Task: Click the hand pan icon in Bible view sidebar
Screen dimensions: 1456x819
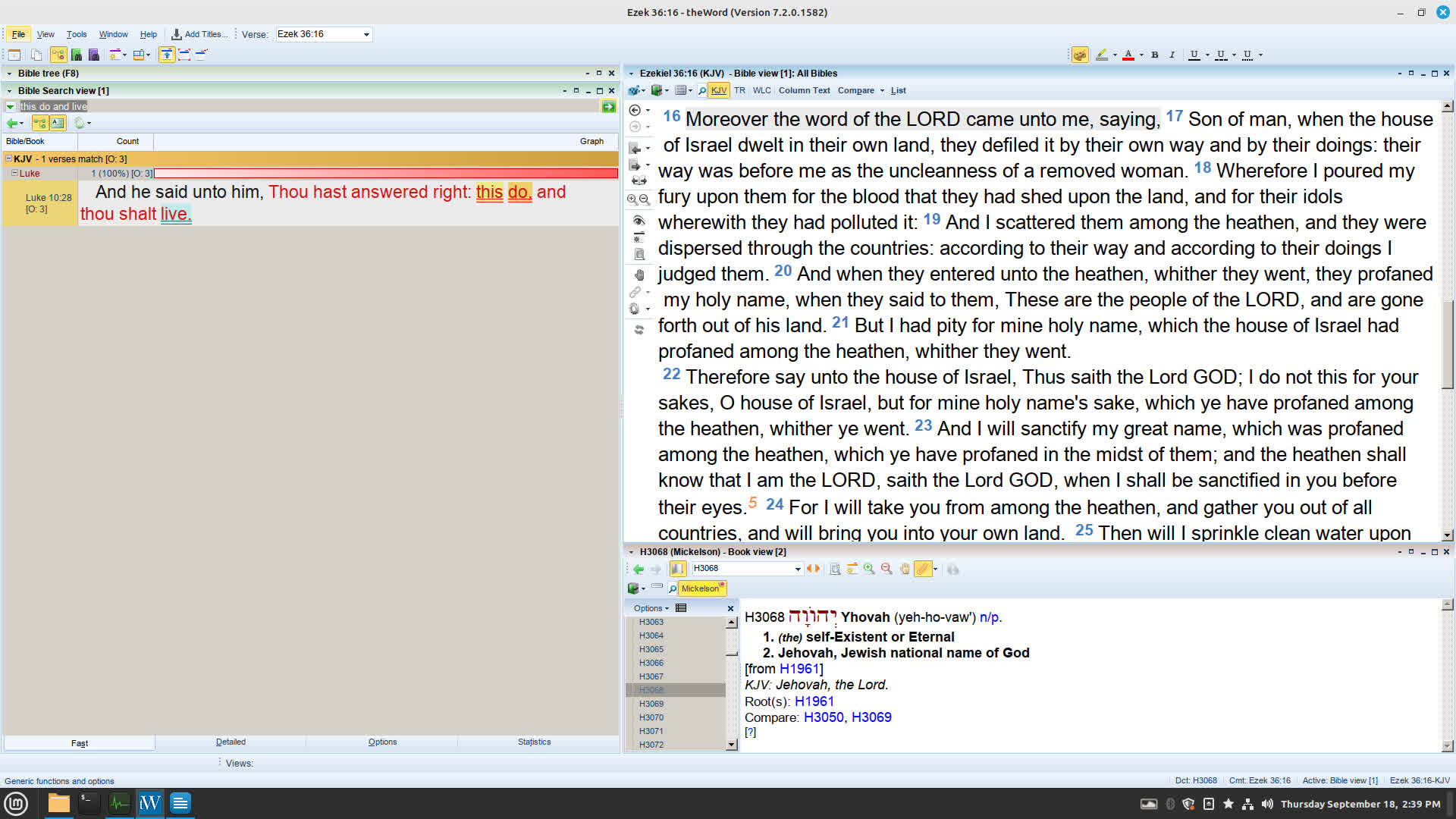Action: pos(639,275)
